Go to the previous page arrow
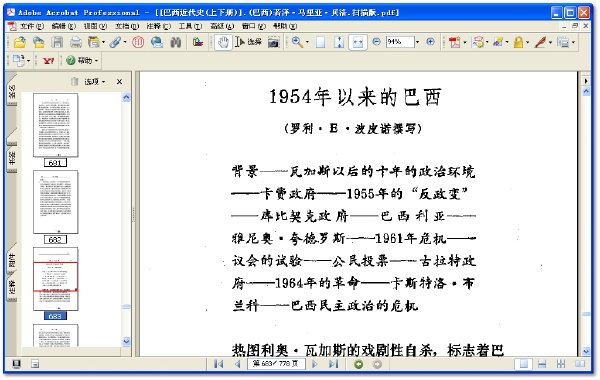This screenshot has height=380, width=600. click(238, 364)
